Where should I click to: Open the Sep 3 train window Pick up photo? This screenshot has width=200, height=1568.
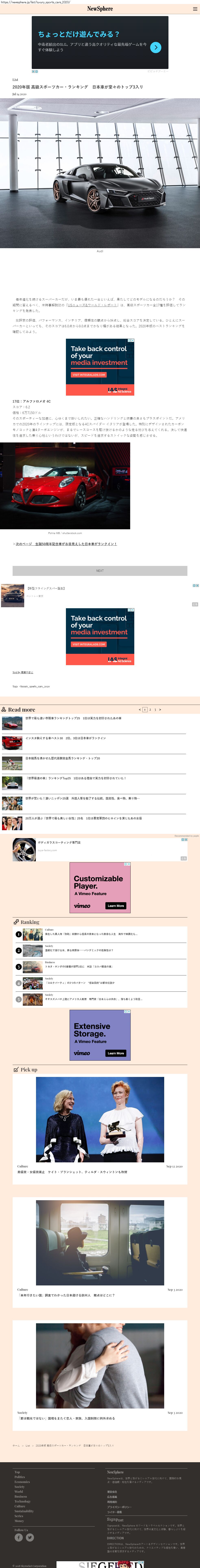100,1243
